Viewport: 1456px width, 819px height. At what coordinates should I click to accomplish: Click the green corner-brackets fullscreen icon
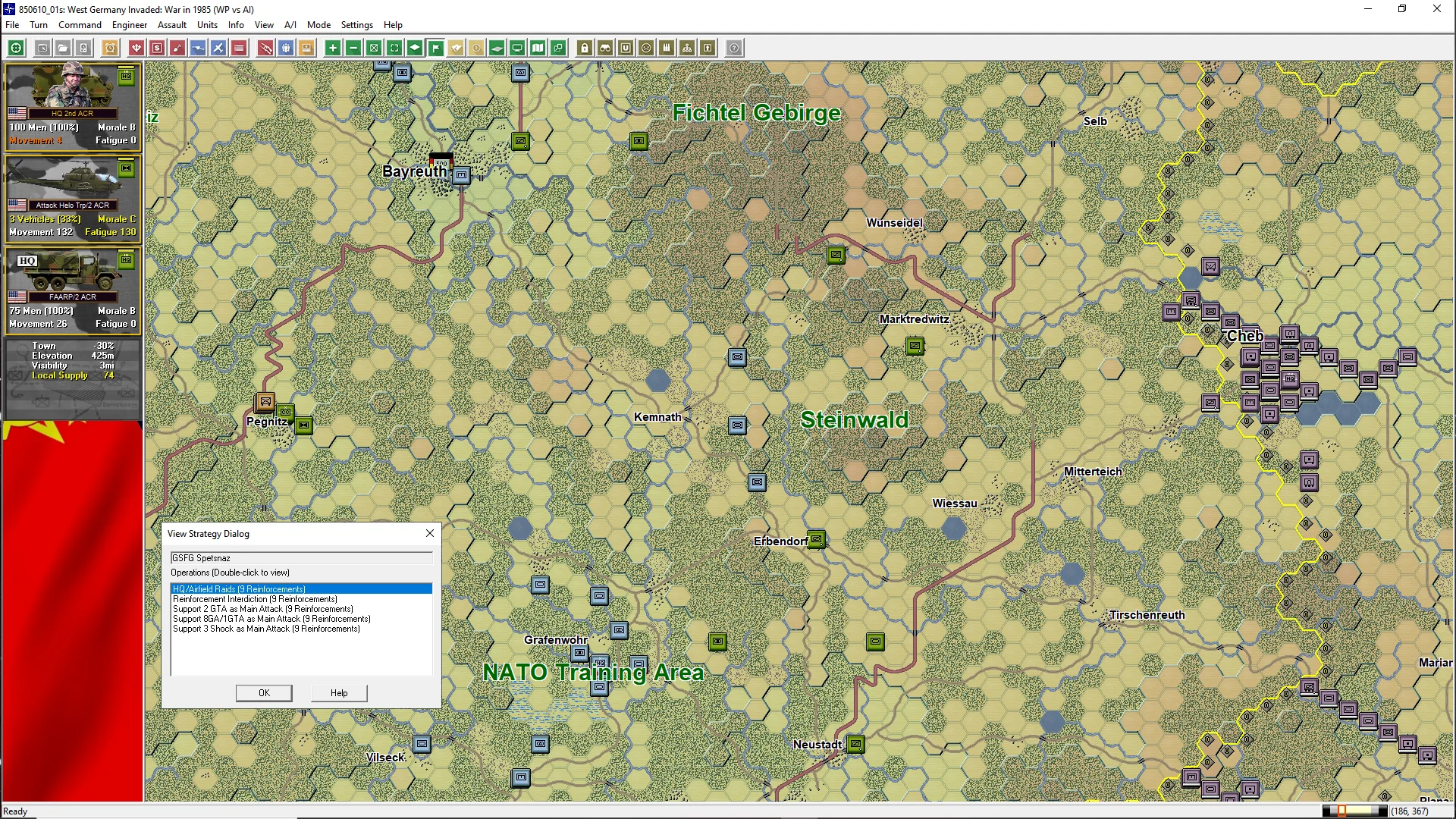(394, 48)
